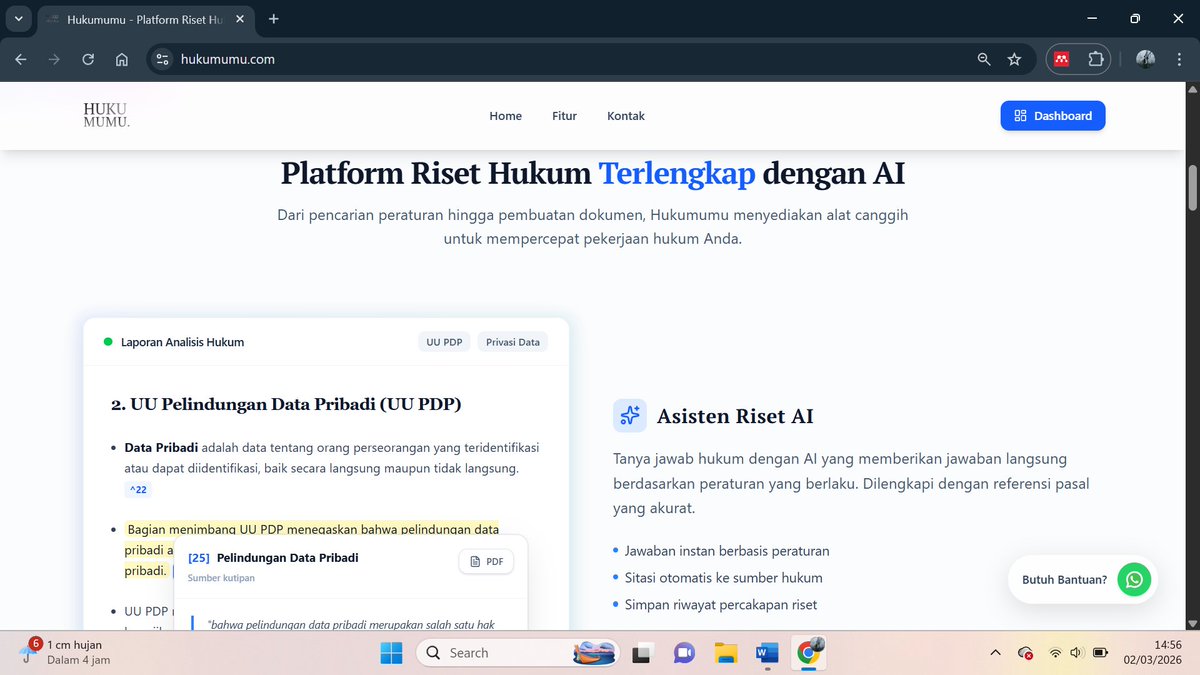Image resolution: width=1200 pixels, height=675 pixels.
Task: Click the battery tray icon
Action: coord(1100,653)
